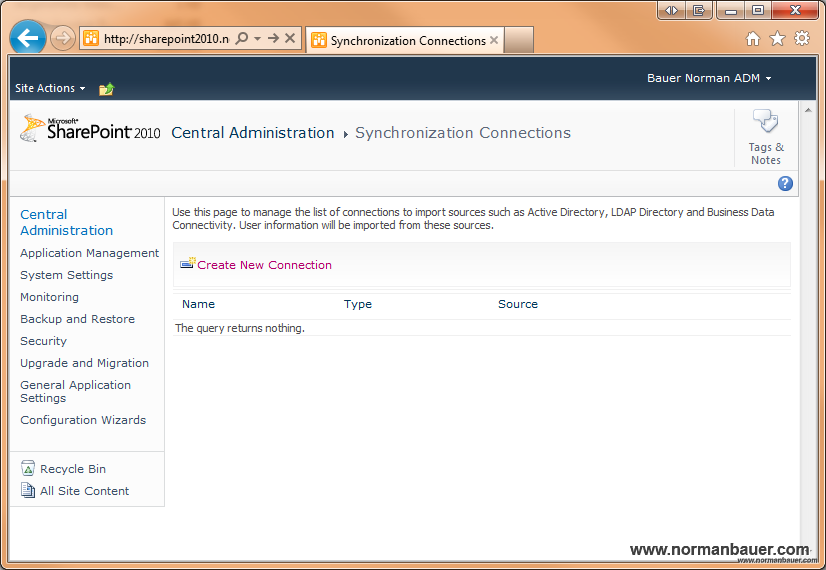The height and width of the screenshot is (570, 826).
Task: Go to System Settings
Action: pyautogui.click(x=66, y=275)
